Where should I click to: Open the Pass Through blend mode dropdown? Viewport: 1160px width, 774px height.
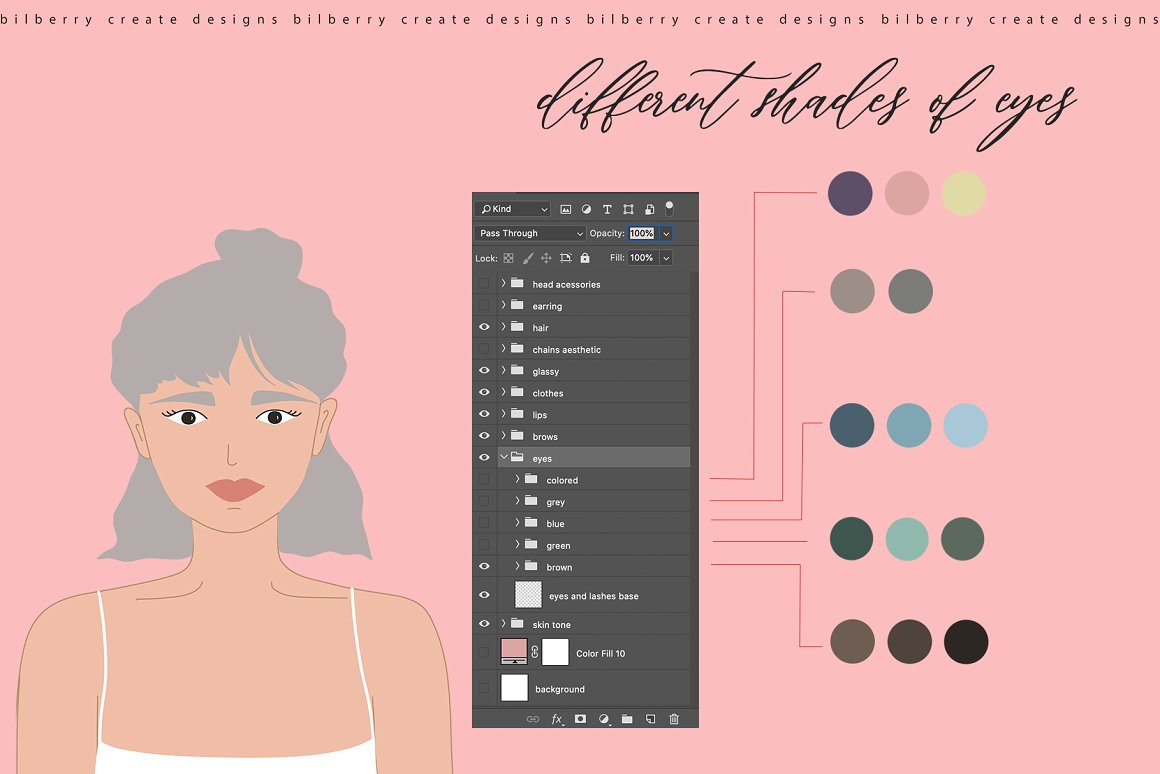click(530, 233)
